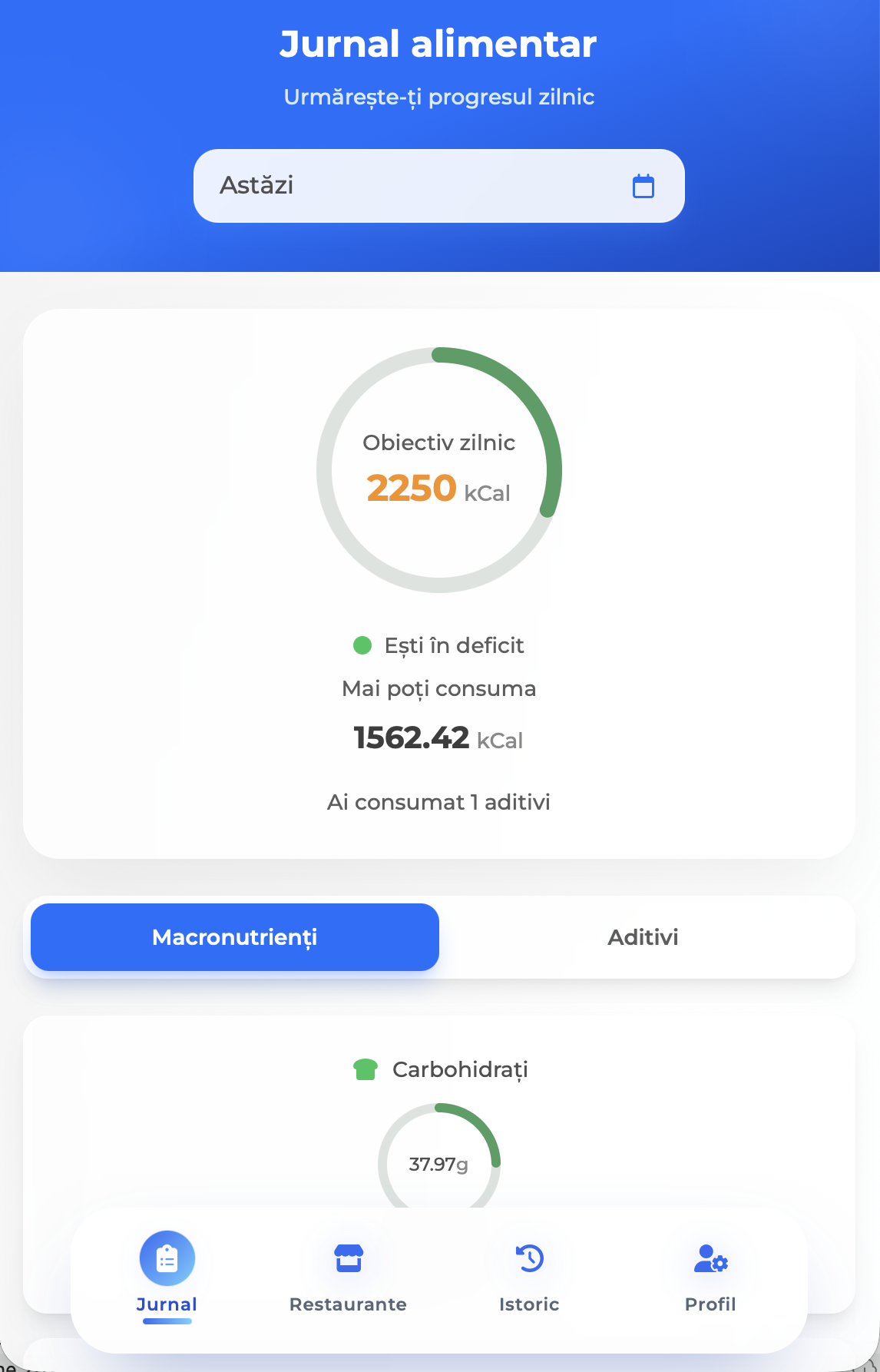Click the calendar icon in date field
The height and width of the screenshot is (1372, 880).
643,186
